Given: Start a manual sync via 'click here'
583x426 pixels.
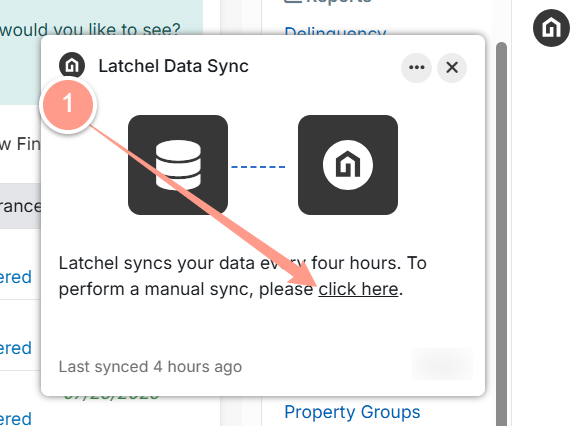Looking at the screenshot, I should tap(358, 289).
